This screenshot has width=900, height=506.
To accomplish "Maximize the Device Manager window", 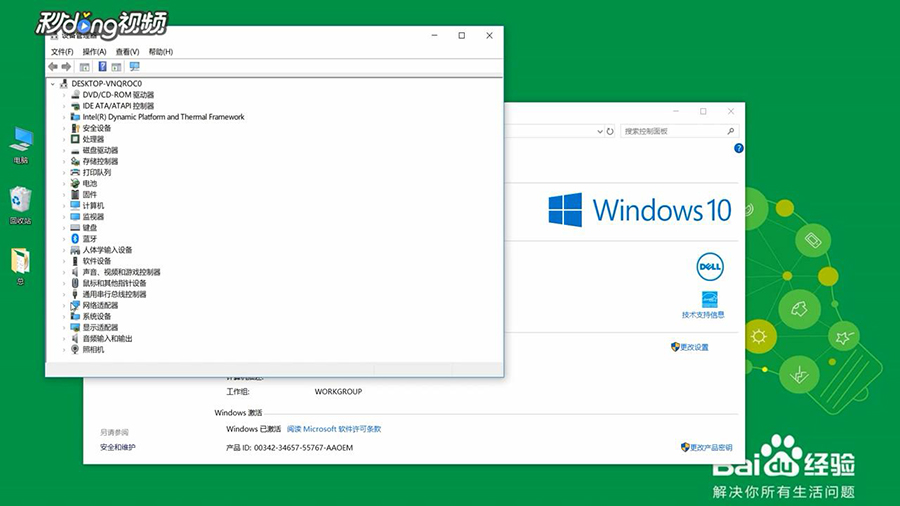I will coord(461,36).
